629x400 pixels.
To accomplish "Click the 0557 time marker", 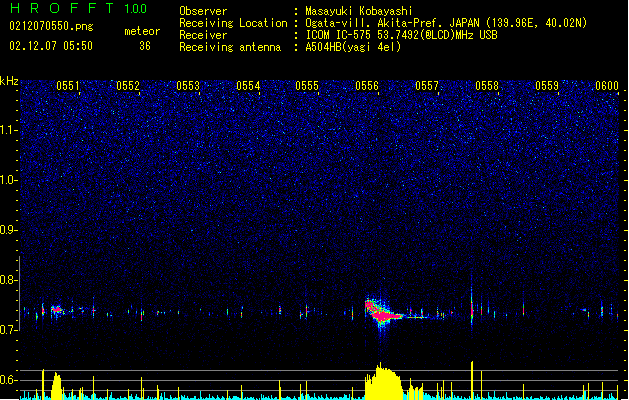I will [427, 86].
